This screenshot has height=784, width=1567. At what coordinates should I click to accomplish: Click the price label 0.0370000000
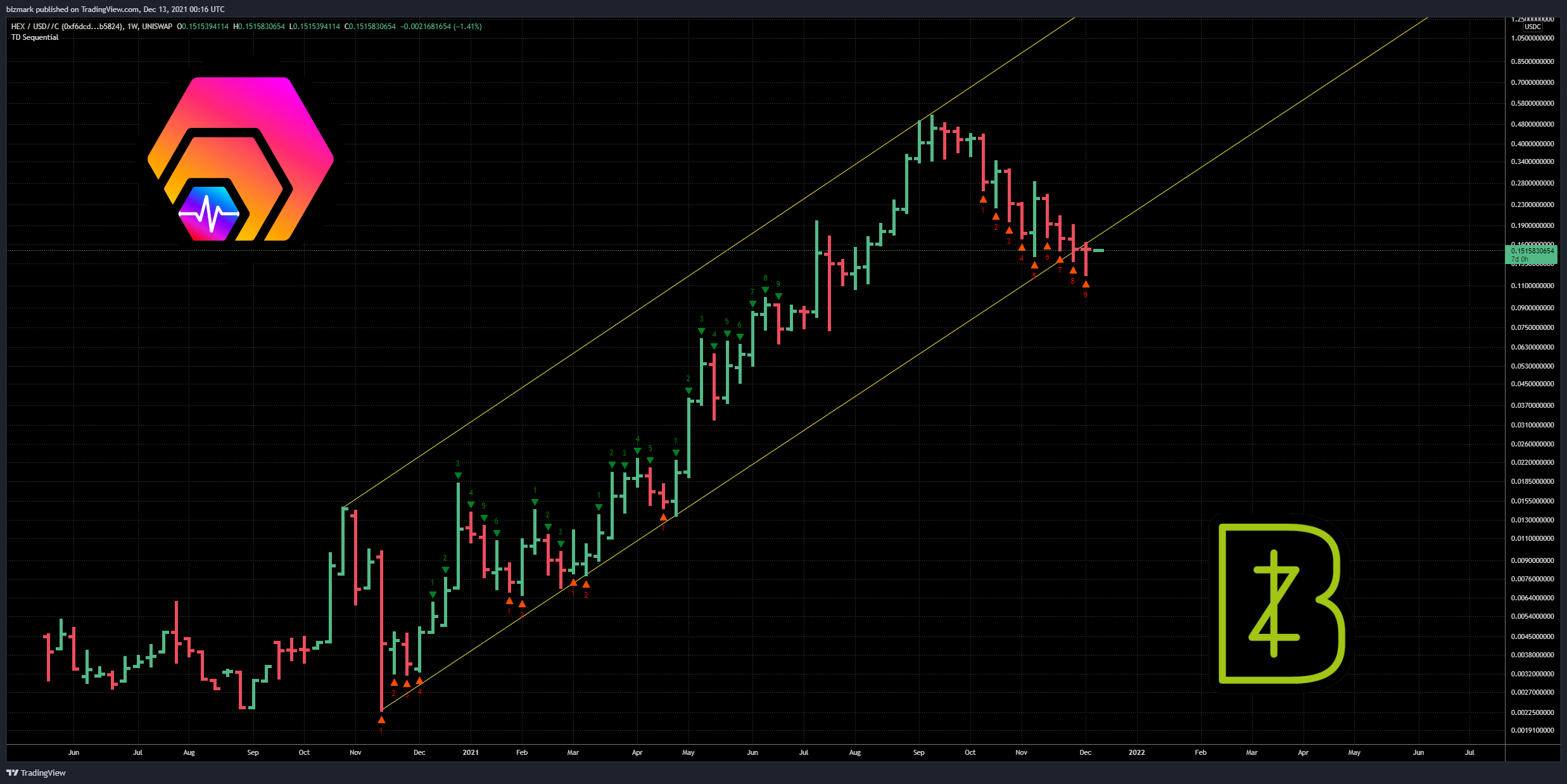1532,406
